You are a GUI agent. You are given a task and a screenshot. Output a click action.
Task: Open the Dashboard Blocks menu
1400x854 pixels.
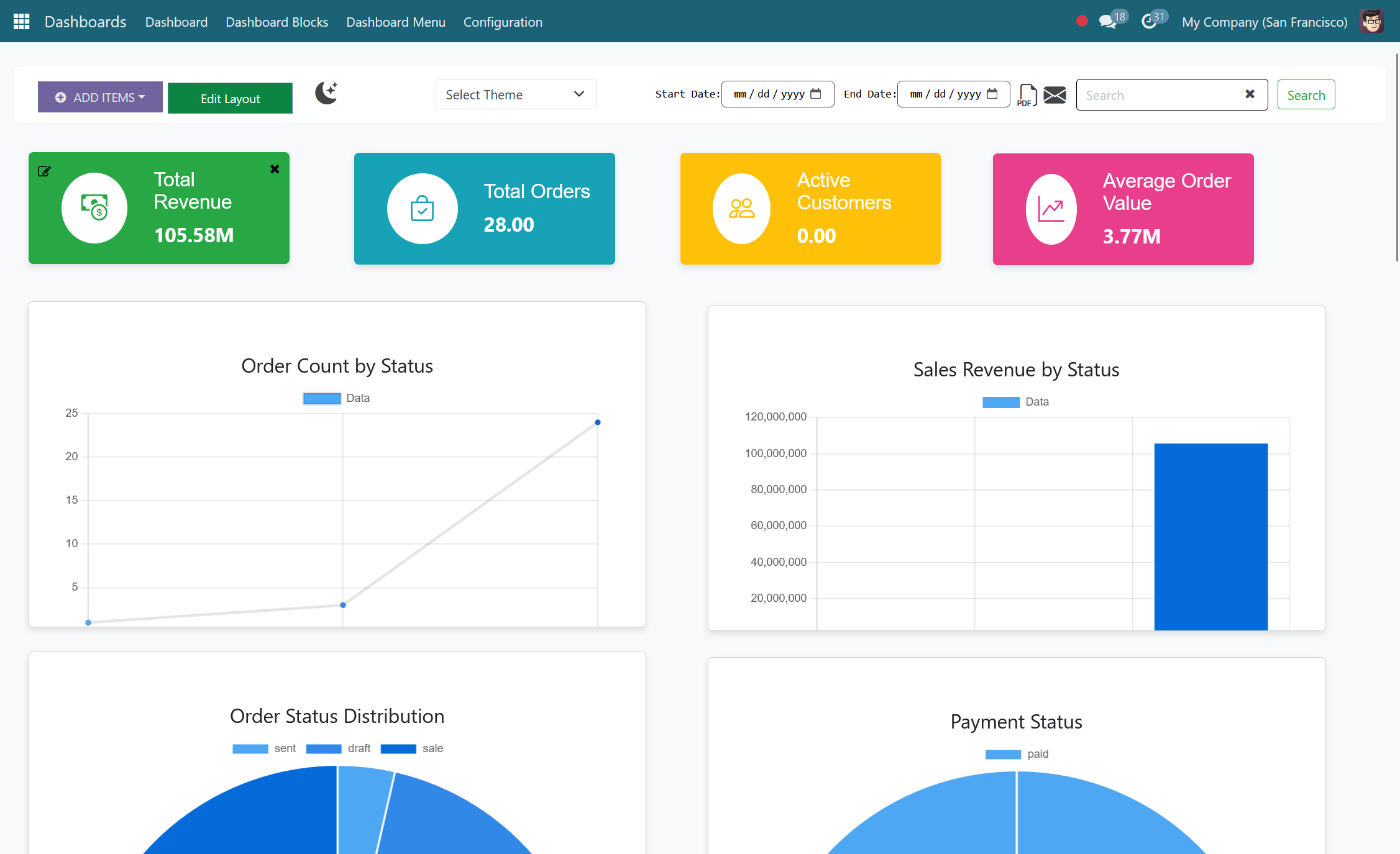point(277,22)
